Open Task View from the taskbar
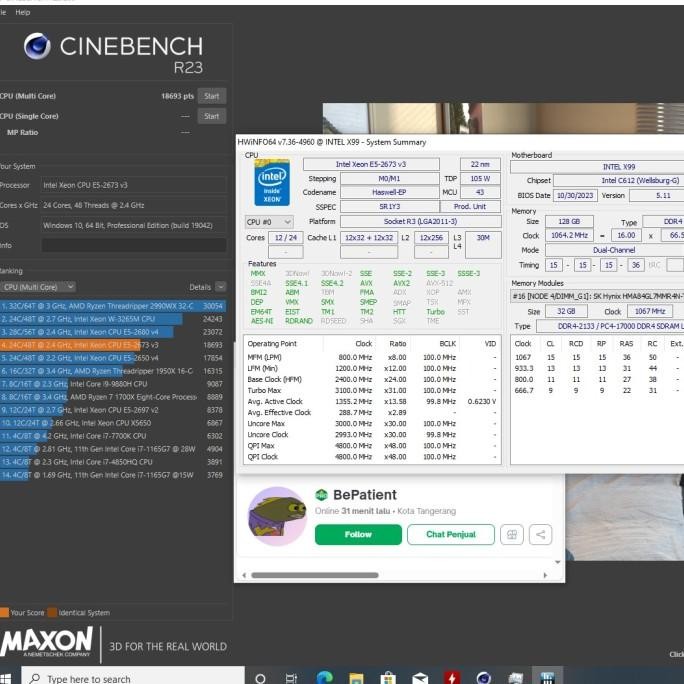Image resolution: width=684 pixels, height=684 pixels. 291,678
